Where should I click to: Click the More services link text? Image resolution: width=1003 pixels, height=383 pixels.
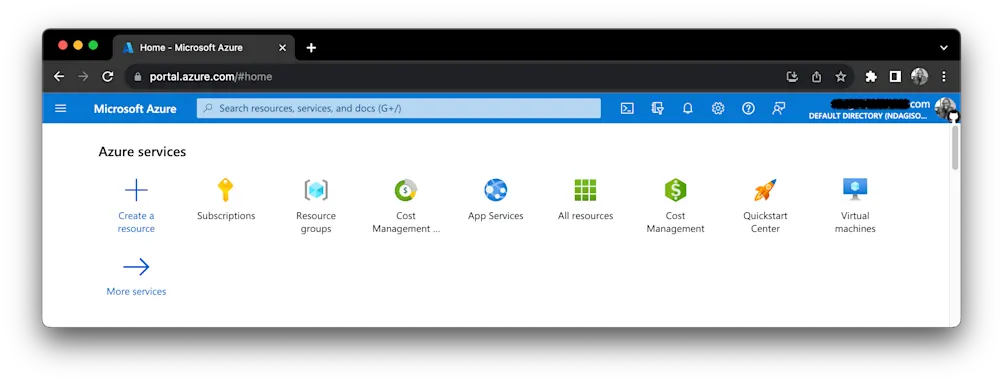click(x=136, y=292)
